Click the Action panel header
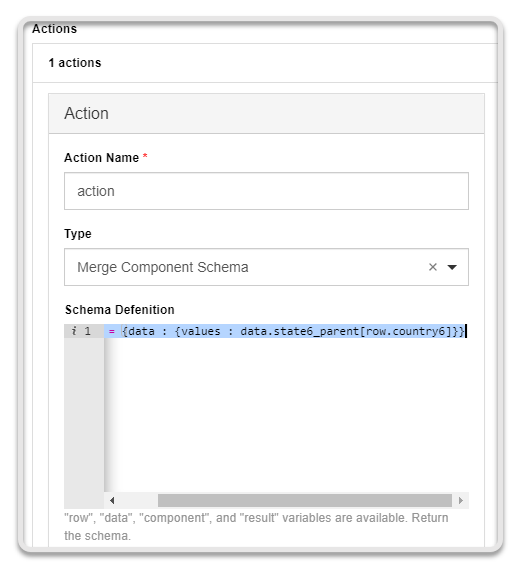 tap(266, 114)
